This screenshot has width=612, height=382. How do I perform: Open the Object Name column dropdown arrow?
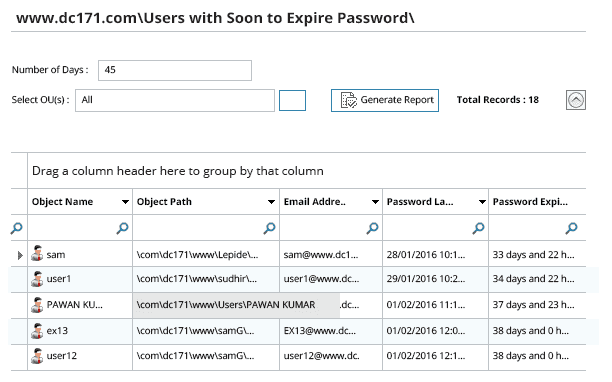(125, 202)
